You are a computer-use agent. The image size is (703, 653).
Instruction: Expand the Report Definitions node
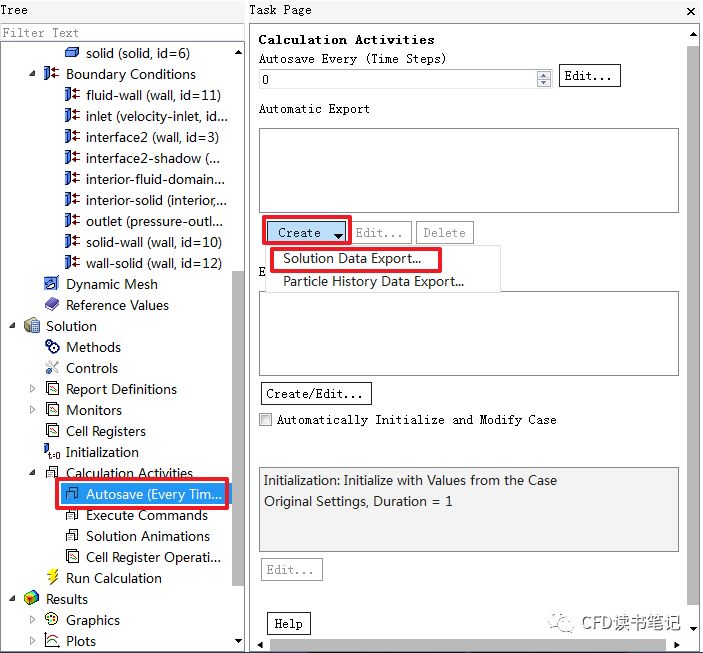(x=32, y=389)
